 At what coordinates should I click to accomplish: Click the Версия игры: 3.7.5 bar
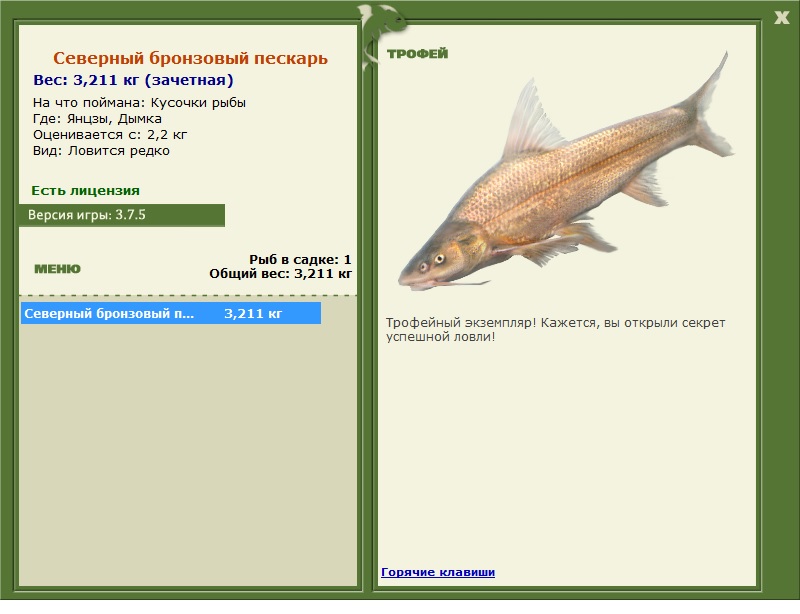pyautogui.click(x=121, y=215)
